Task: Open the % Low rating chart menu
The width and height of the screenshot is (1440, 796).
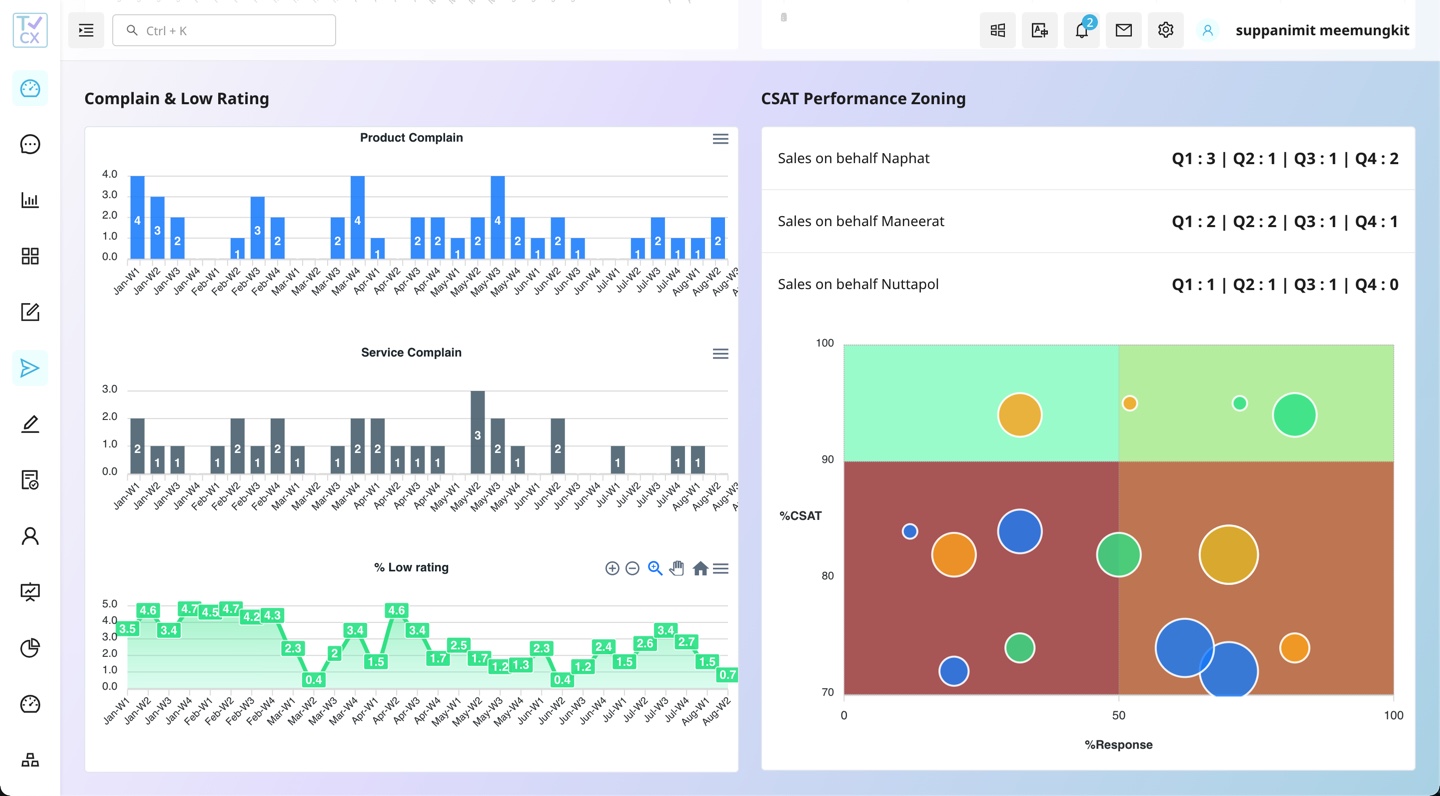Action: [x=721, y=568]
